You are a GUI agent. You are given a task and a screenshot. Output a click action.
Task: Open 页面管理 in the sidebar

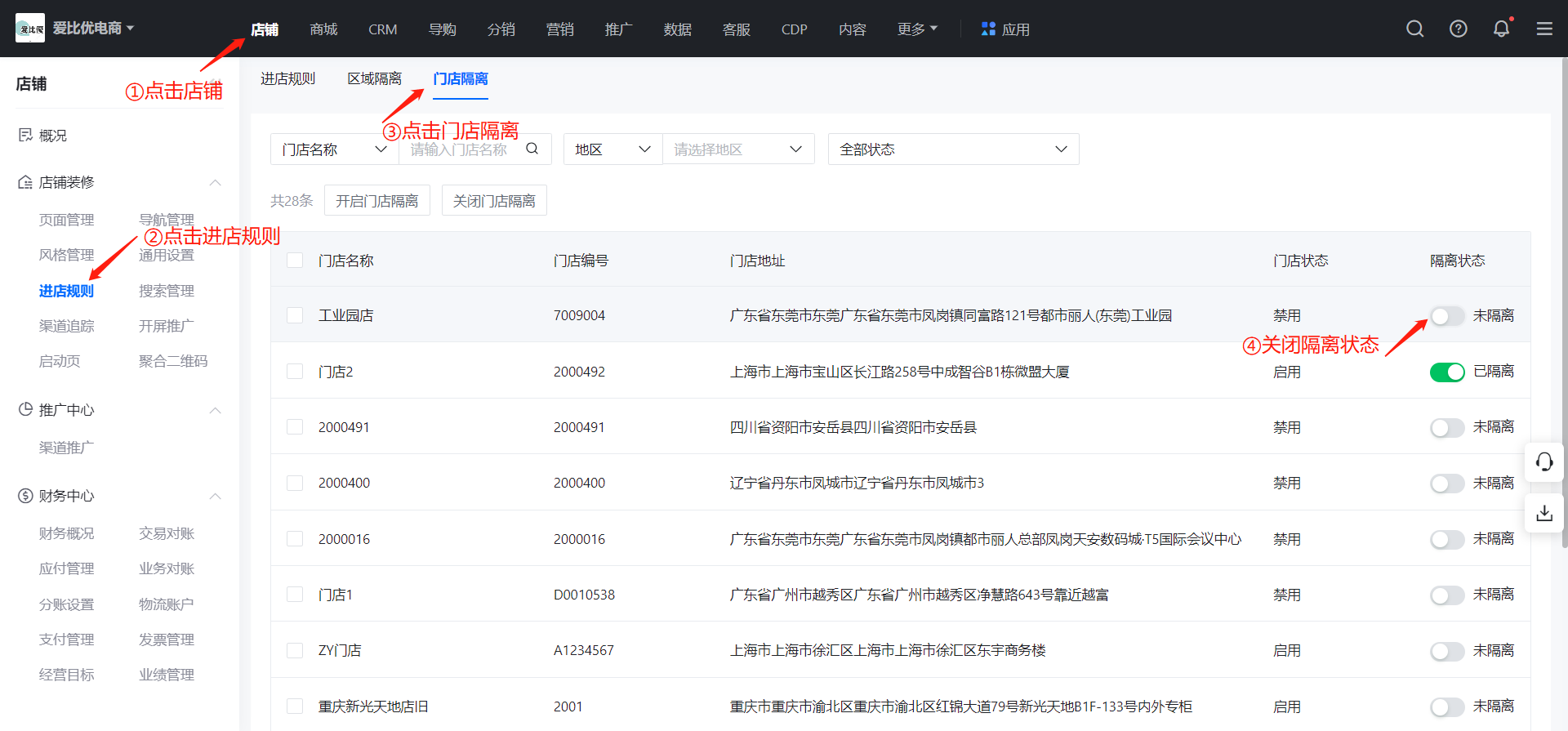(66, 220)
